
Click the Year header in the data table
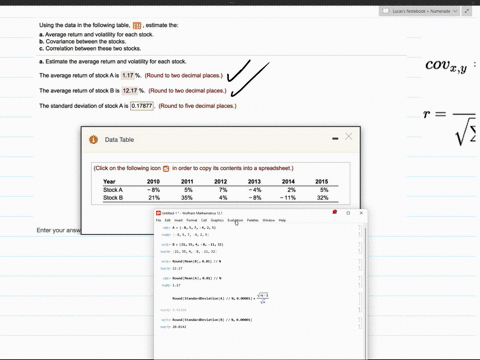click(109, 182)
